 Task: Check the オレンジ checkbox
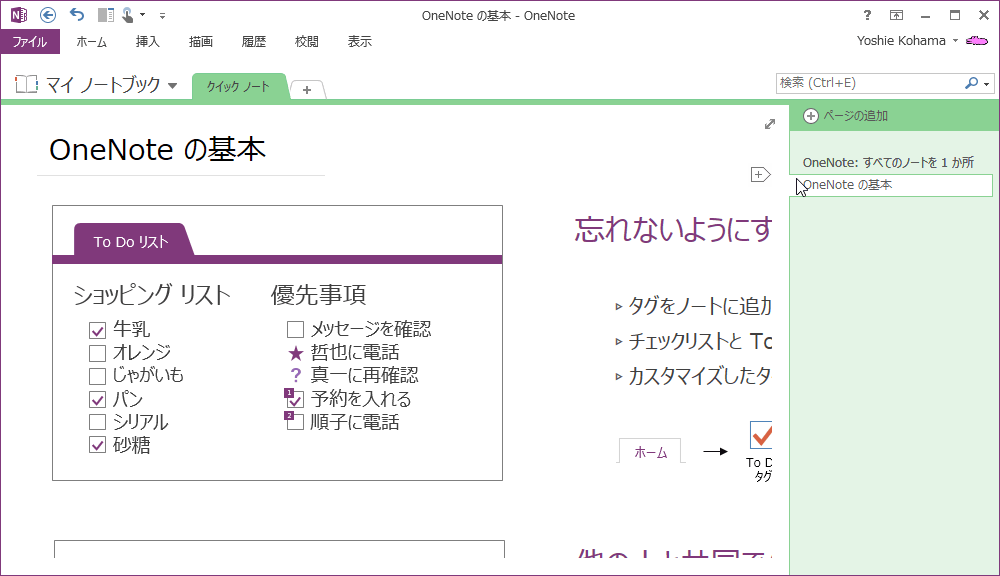[98, 353]
